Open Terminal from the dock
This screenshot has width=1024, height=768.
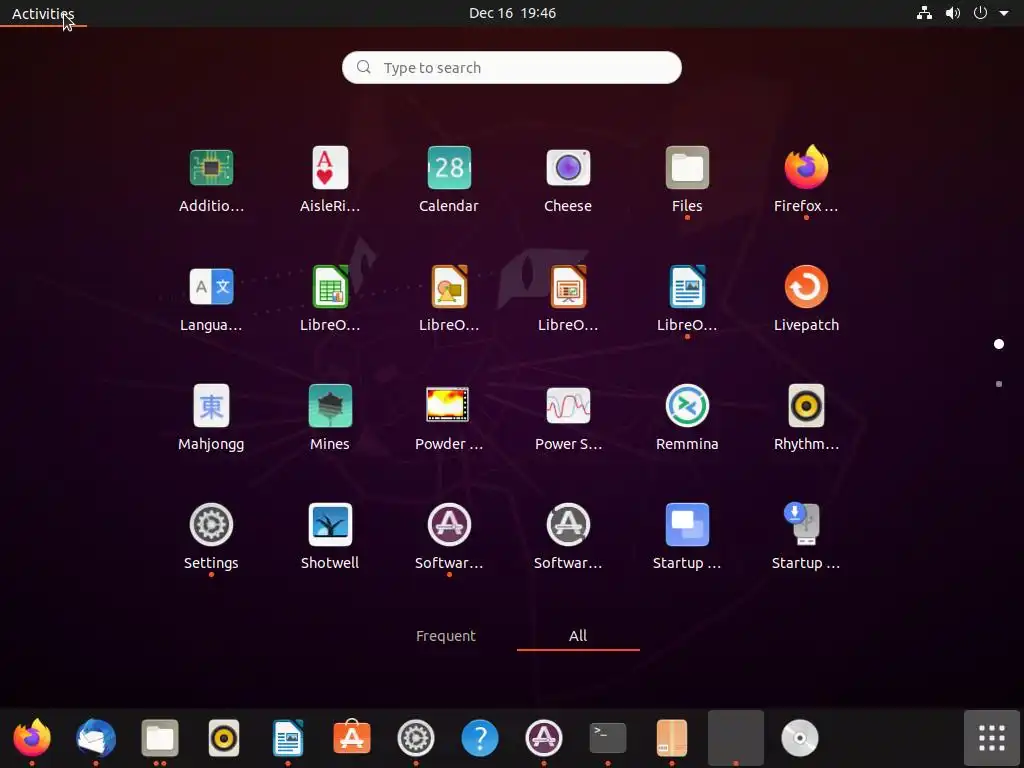(x=608, y=738)
